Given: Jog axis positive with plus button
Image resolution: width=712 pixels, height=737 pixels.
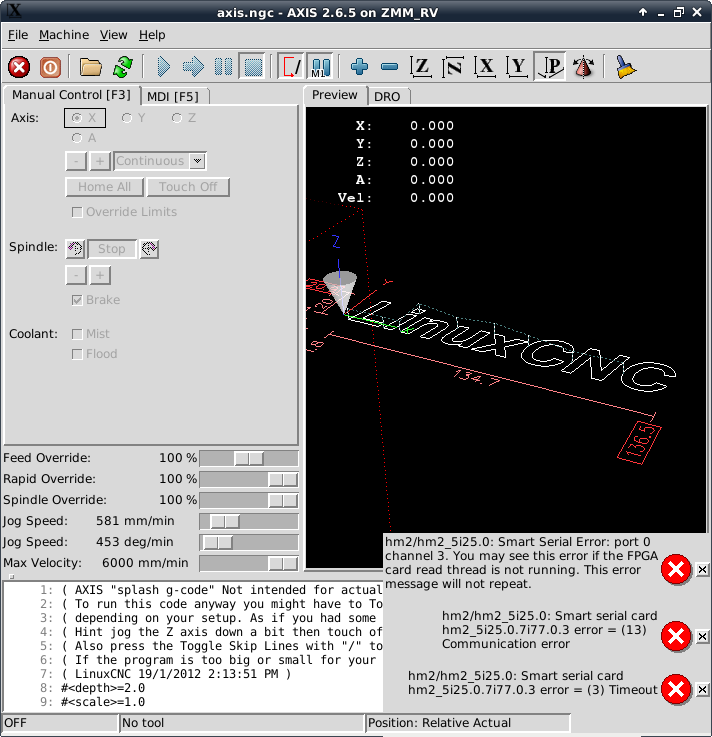Looking at the screenshot, I should click(100, 161).
